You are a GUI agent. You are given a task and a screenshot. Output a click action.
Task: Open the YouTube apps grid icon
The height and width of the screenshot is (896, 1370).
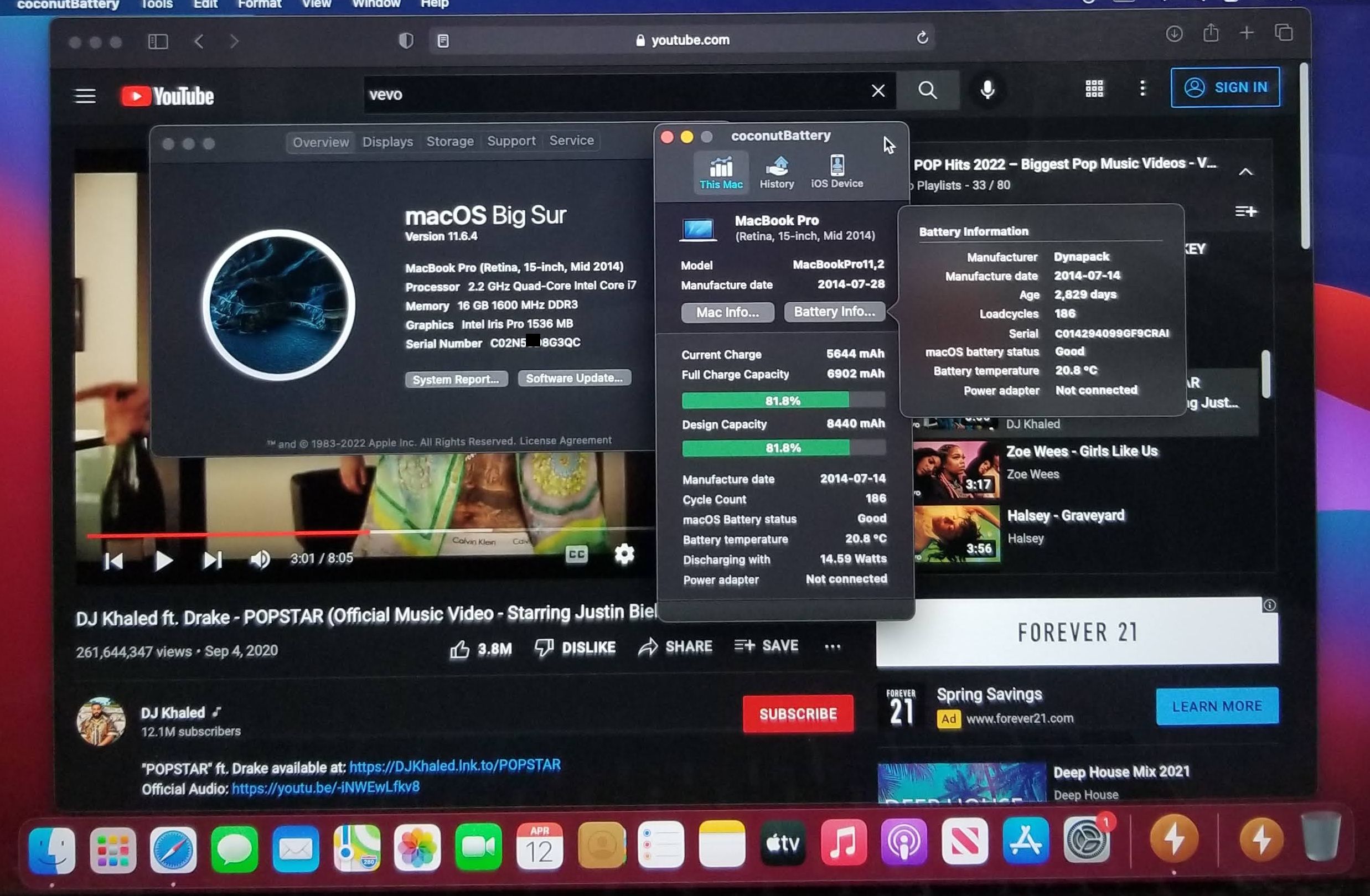[1094, 89]
